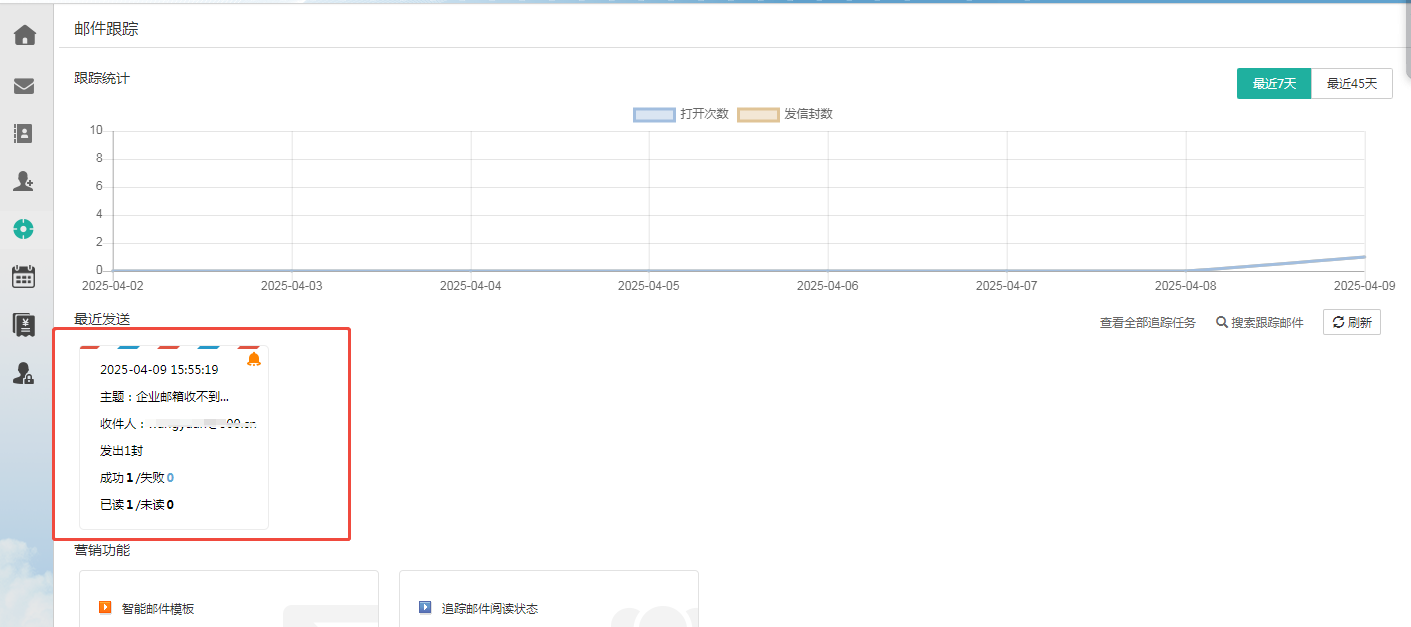Open the 智能邮件模板 feature card

pos(158,608)
